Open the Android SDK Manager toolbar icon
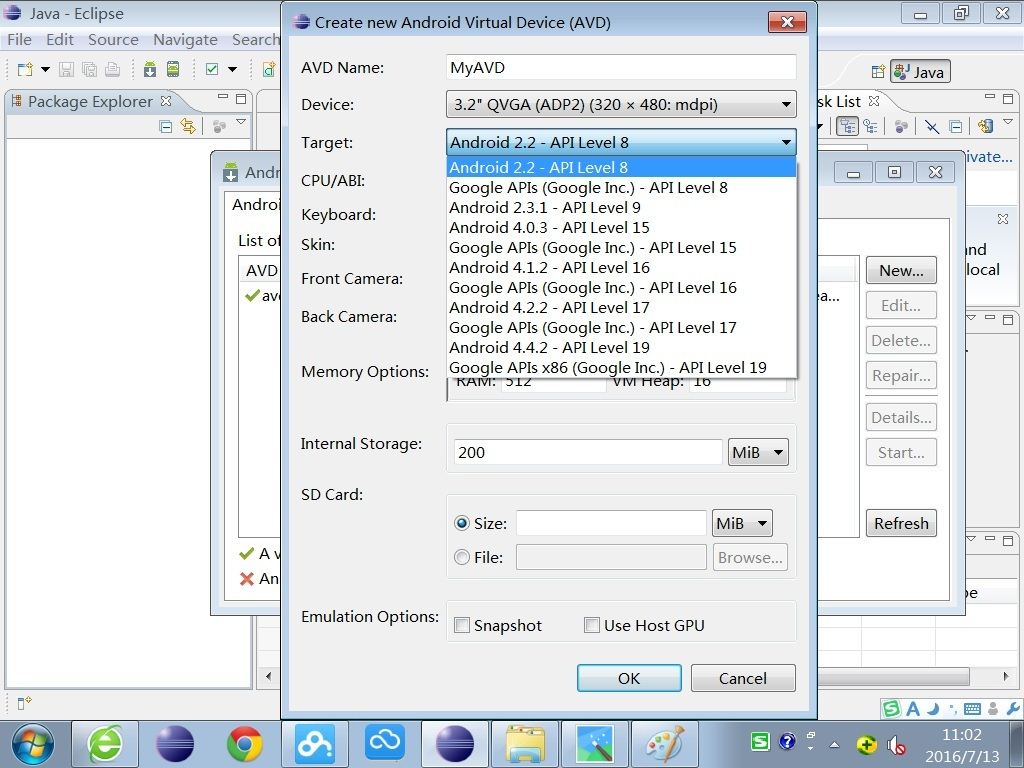Image resolution: width=1024 pixels, height=768 pixels. (x=150, y=69)
